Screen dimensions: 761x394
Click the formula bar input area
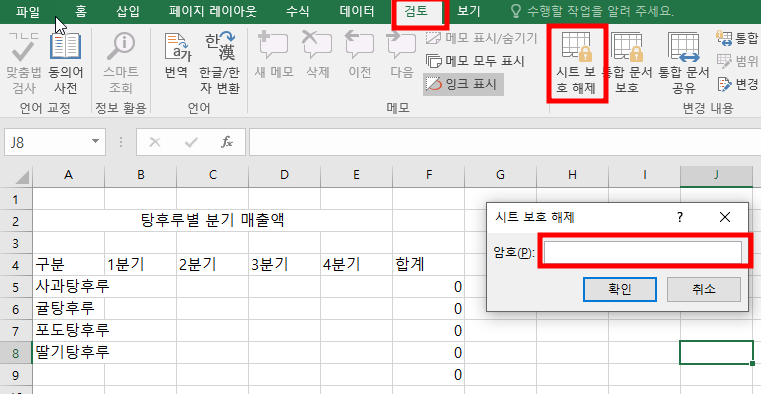tap(505, 142)
